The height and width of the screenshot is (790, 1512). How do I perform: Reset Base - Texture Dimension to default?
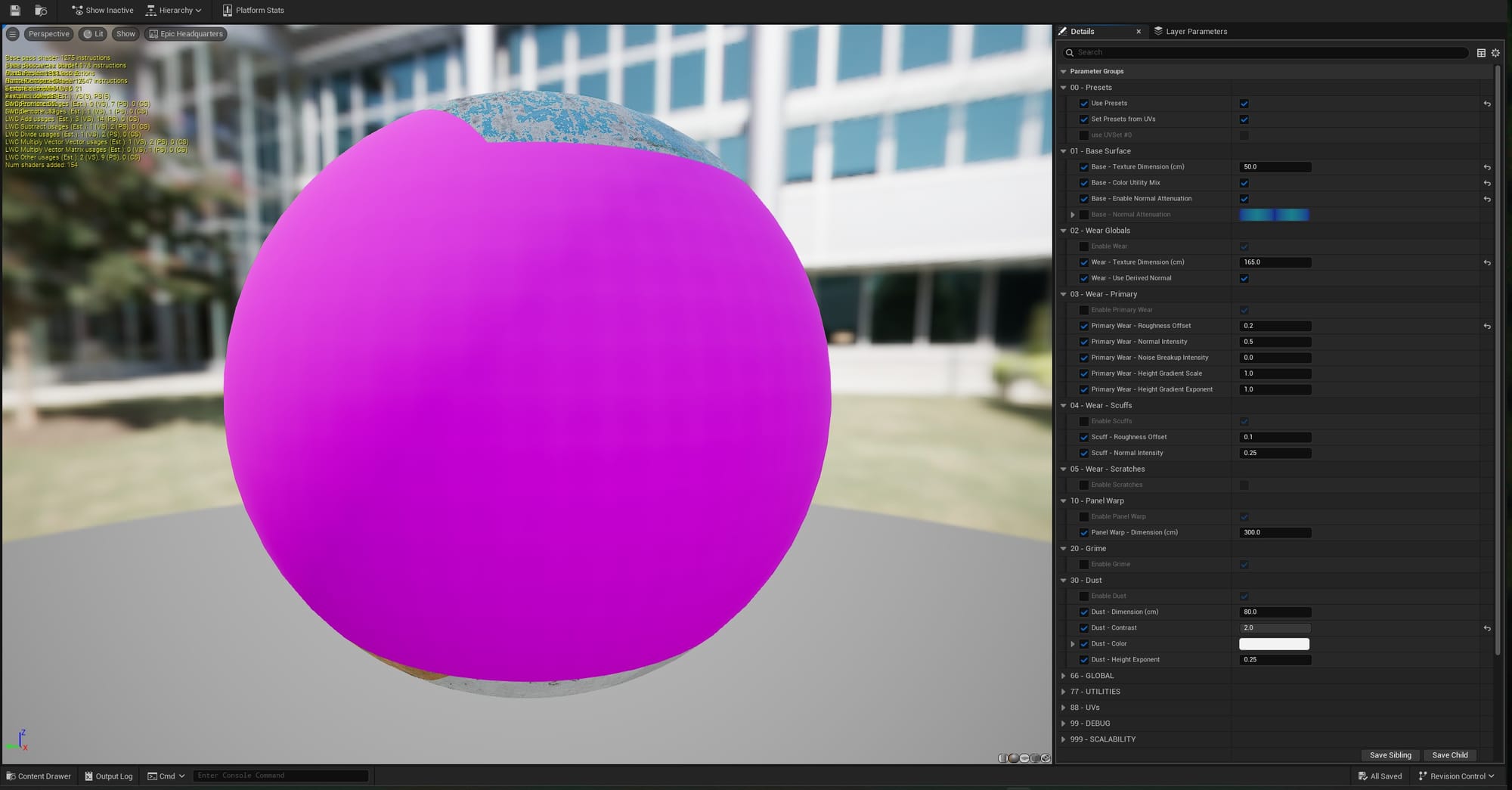[x=1487, y=167]
